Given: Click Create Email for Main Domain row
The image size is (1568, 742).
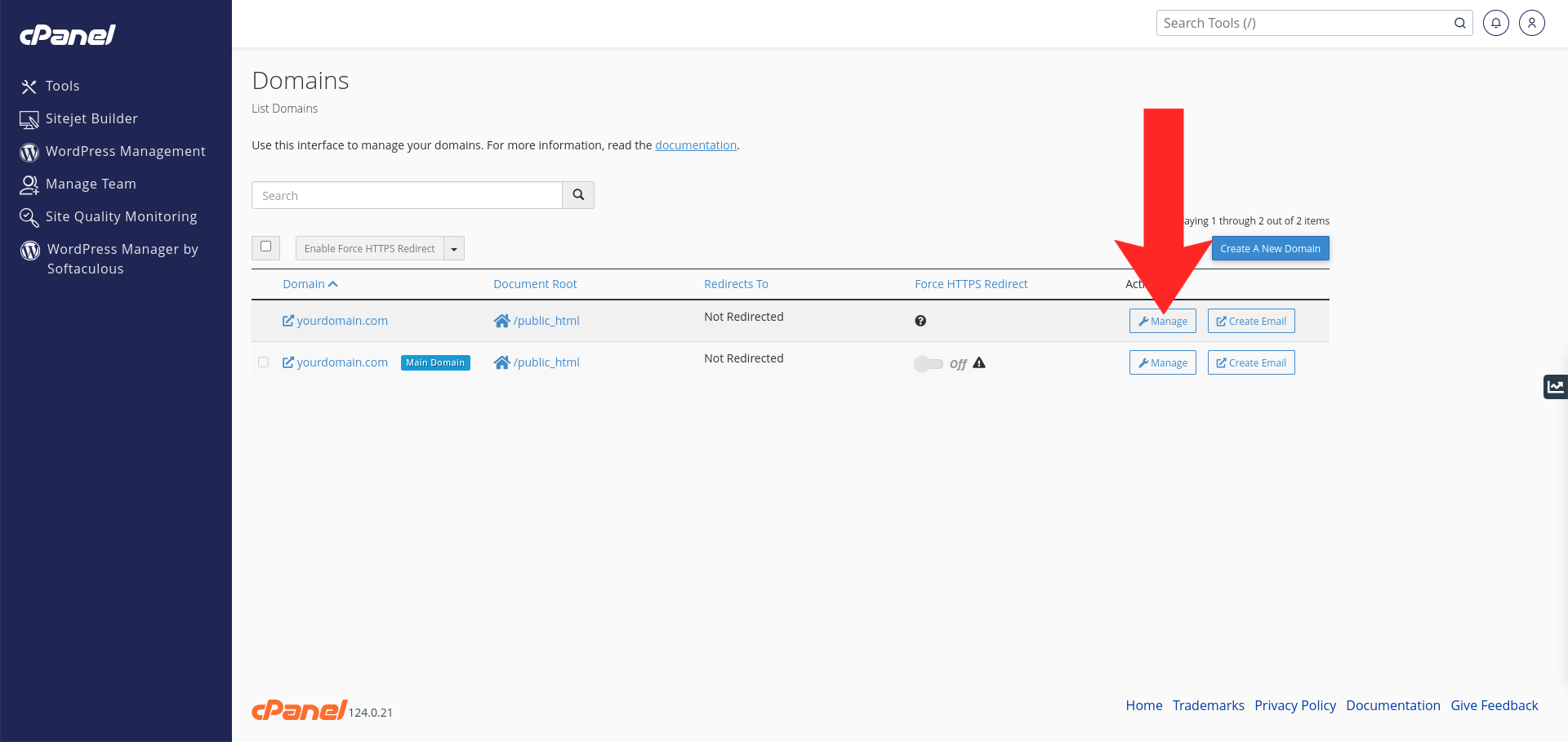Looking at the screenshot, I should click(1251, 362).
